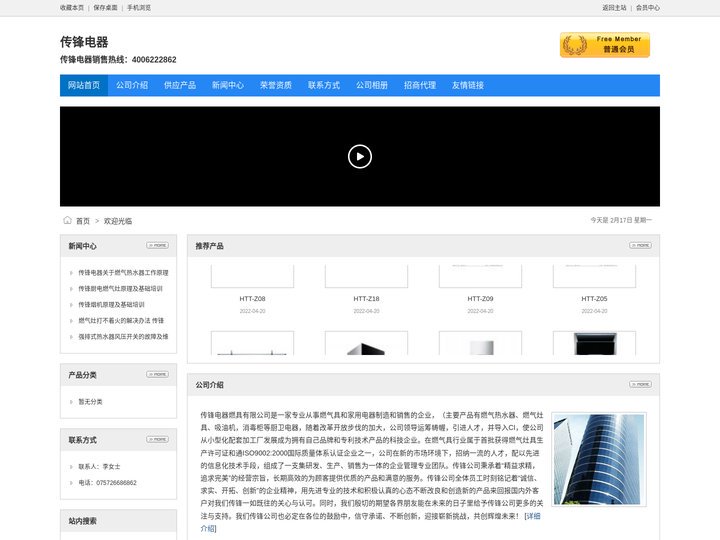720x540 pixels.
Task: Click thumbnail above HTT-Z18
Action: point(366,276)
